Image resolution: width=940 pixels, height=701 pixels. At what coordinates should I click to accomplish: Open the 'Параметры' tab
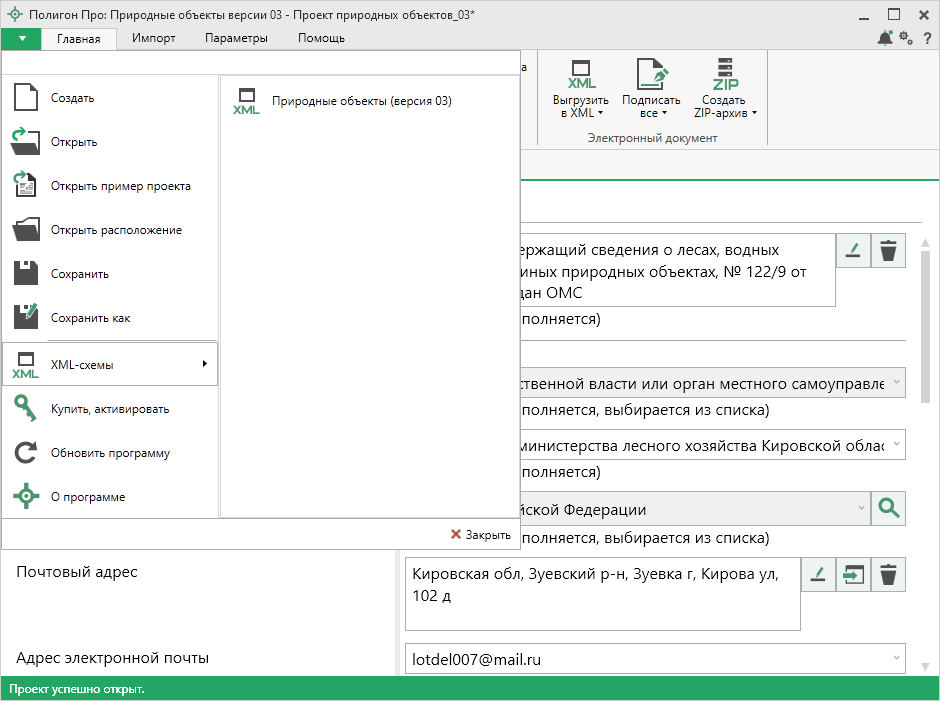pos(236,38)
